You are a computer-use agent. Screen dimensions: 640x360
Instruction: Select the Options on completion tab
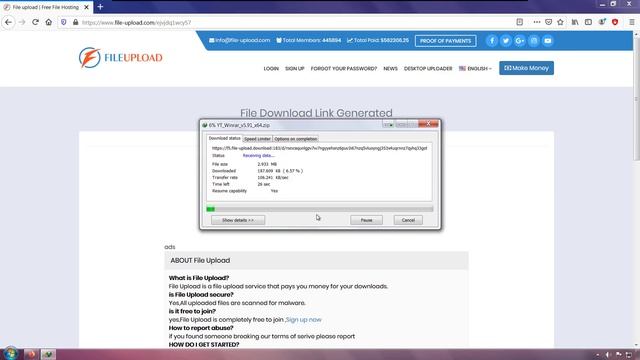pos(296,139)
